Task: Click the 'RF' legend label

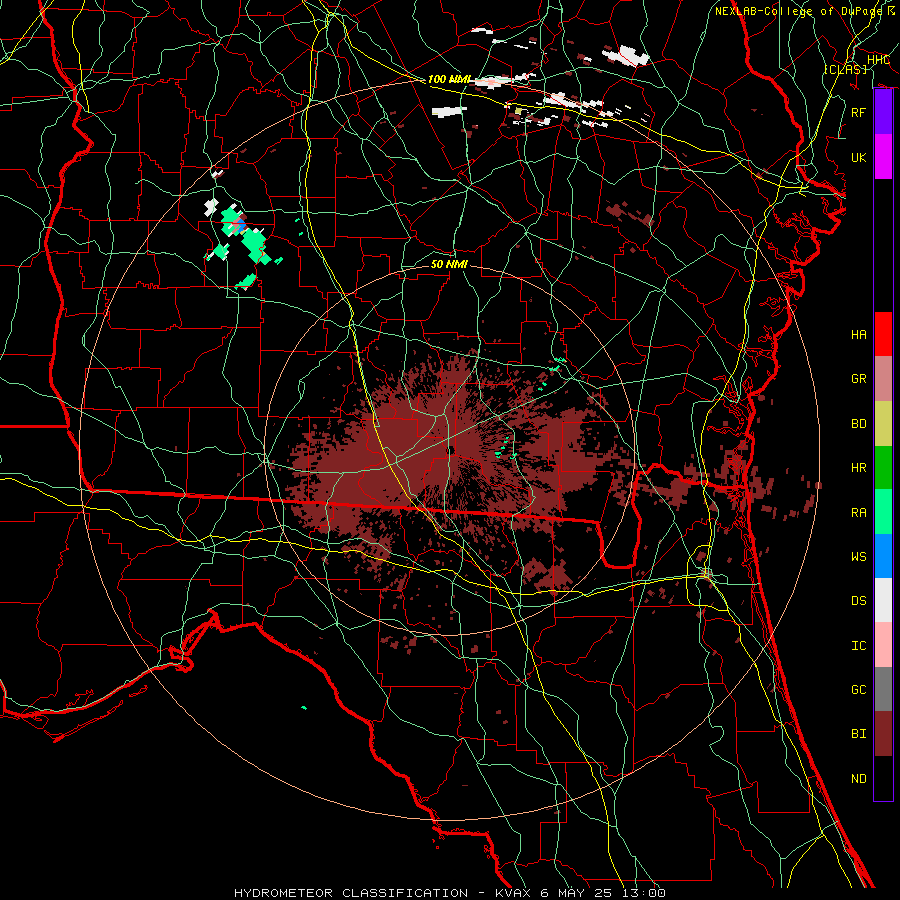Action: coord(859,112)
